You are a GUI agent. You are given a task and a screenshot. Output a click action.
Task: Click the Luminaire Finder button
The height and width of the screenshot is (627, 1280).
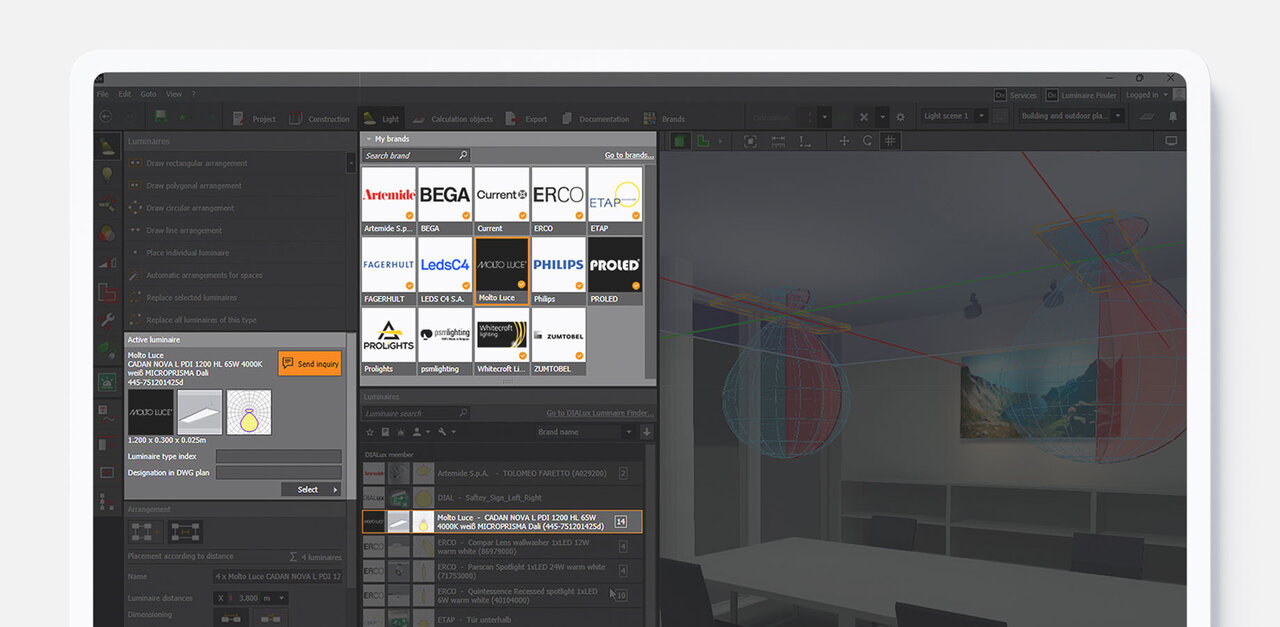point(1081,95)
